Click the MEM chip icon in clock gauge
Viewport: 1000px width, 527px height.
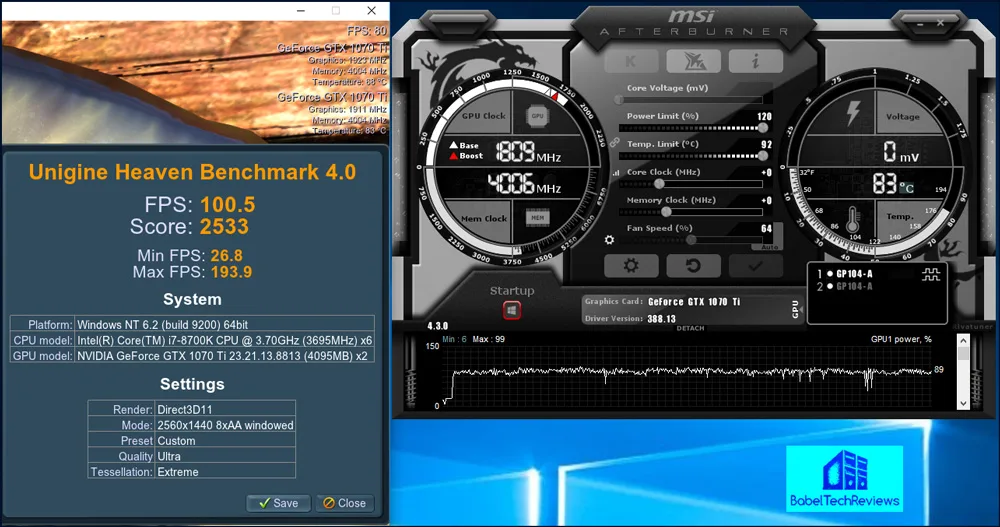(x=538, y=218)
